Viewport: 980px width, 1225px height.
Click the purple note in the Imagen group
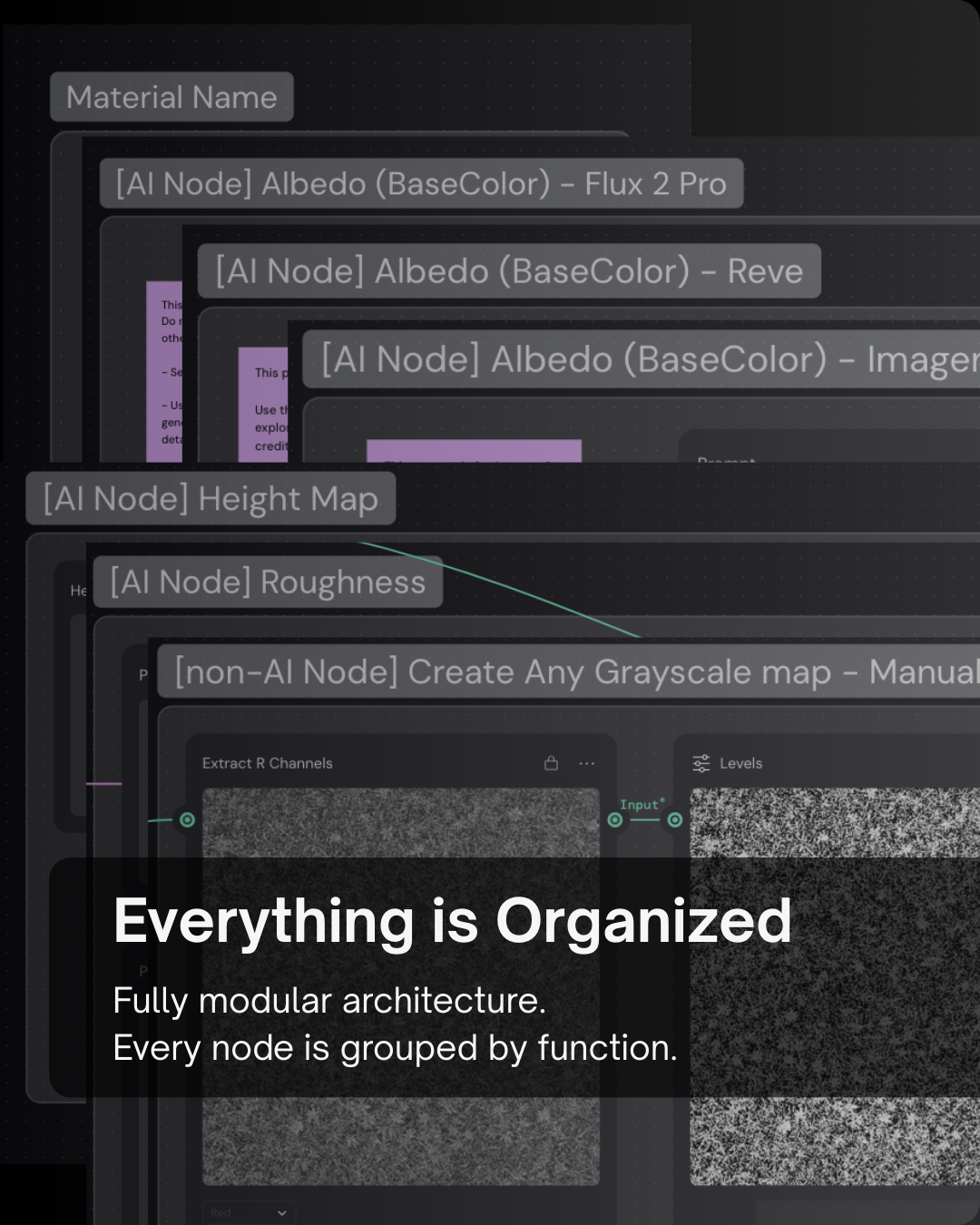(474, 451)
